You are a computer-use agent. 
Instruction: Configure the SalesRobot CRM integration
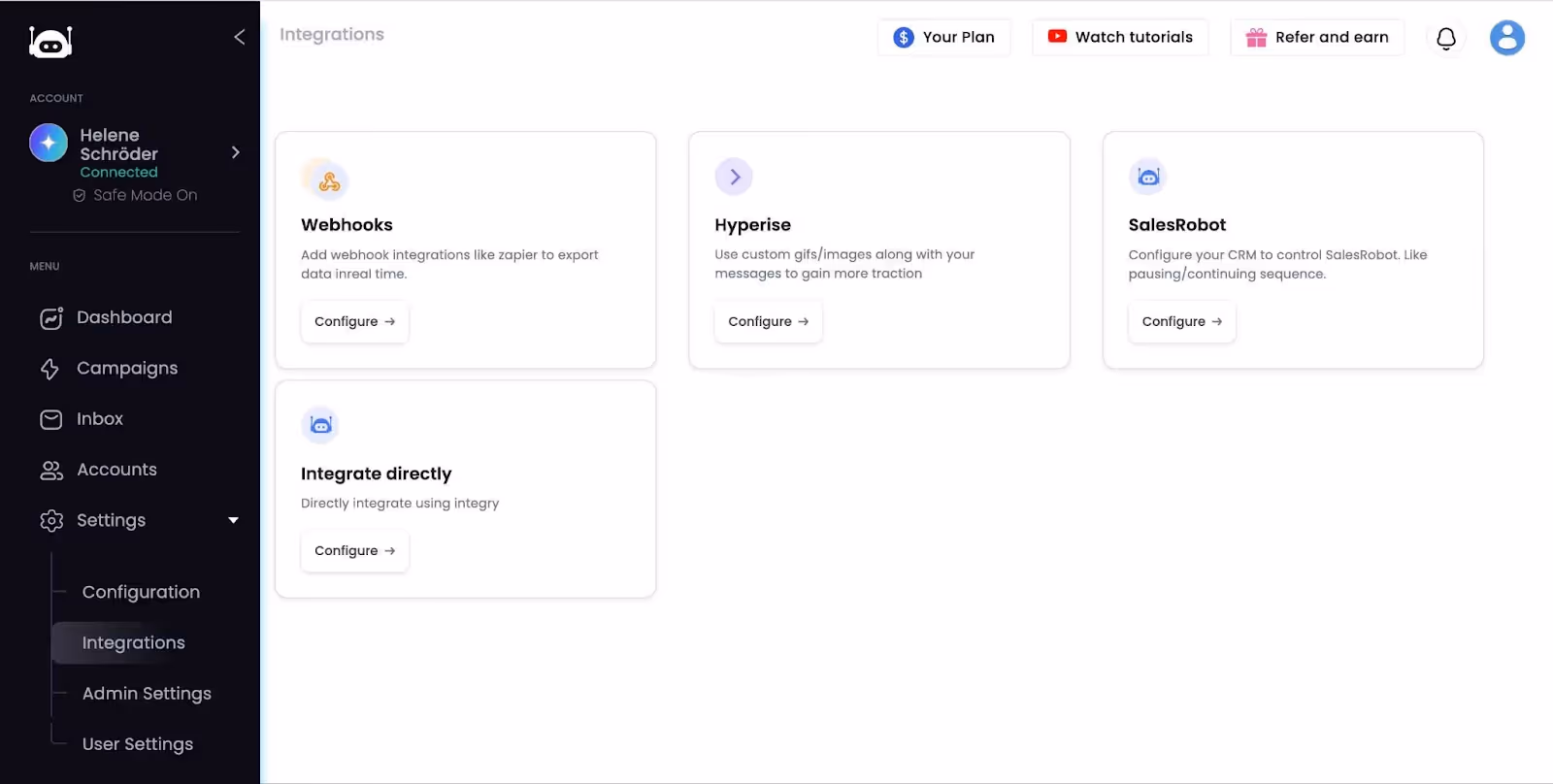click(1182, 321)
